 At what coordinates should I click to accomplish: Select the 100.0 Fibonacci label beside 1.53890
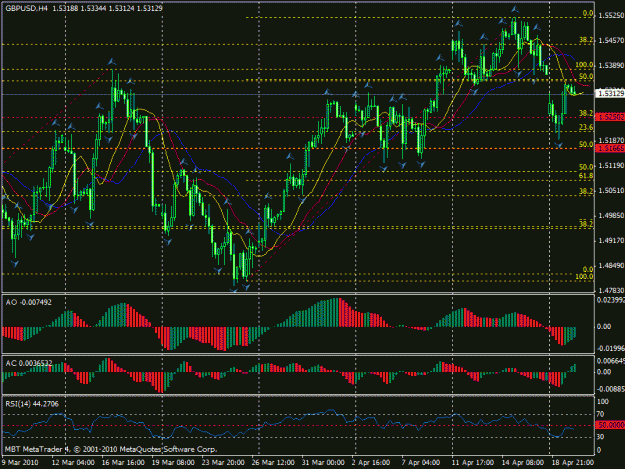584,65
